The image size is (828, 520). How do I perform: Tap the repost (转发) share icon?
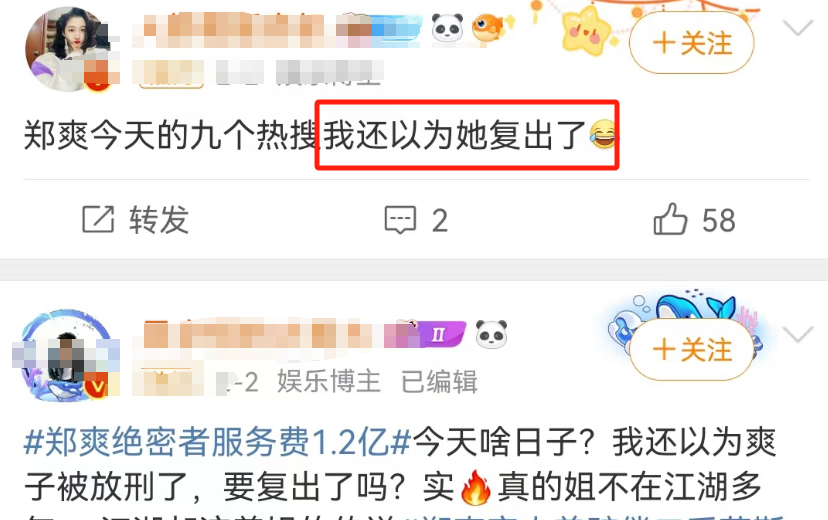(x=98, y=219)
